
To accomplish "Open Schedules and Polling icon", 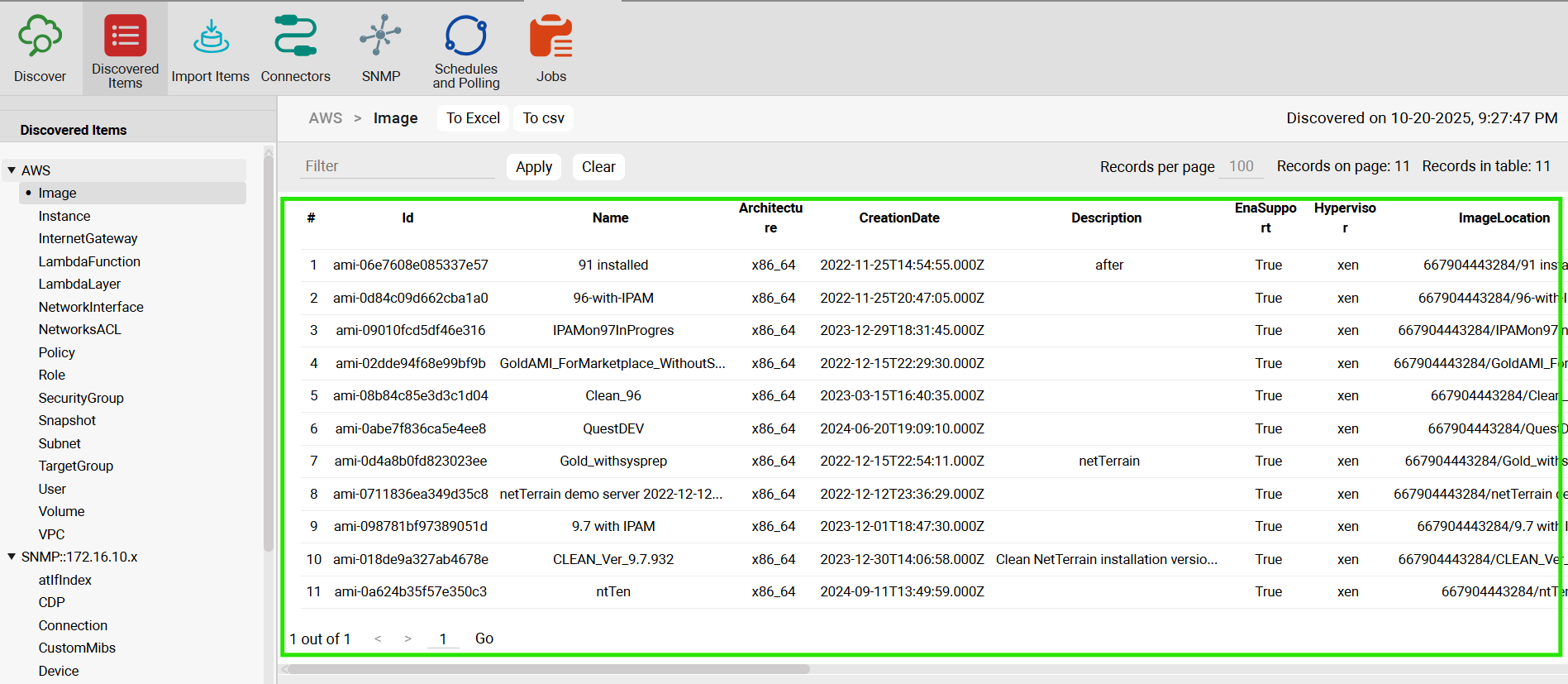I will [466, 36].
